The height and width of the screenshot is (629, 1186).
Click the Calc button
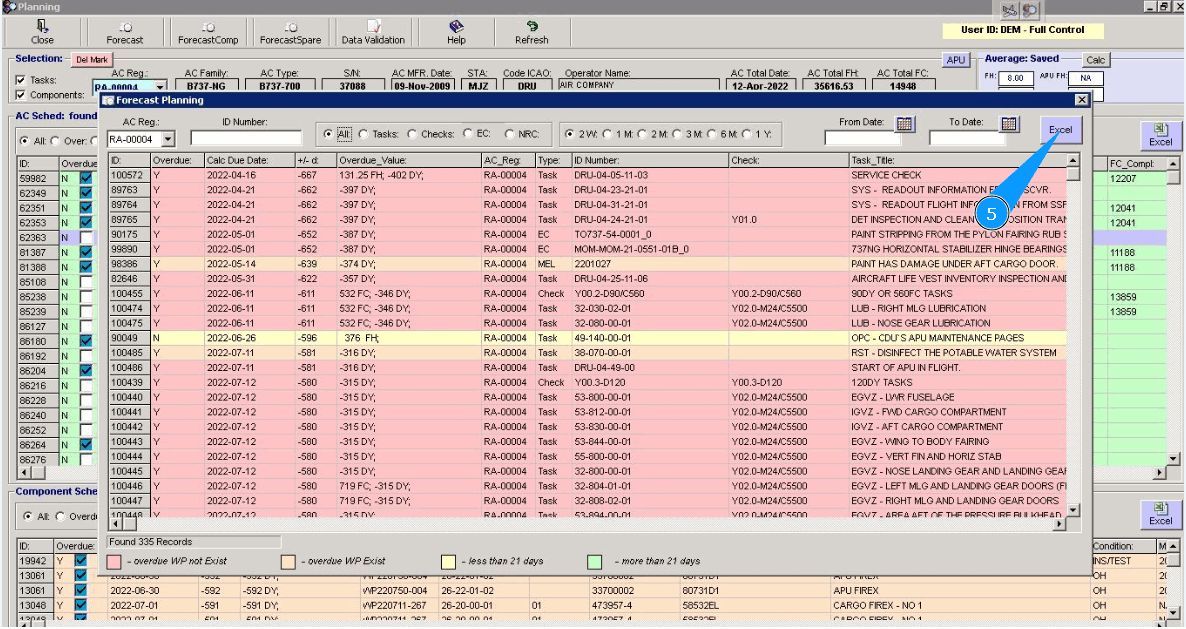coord(1095,60)
